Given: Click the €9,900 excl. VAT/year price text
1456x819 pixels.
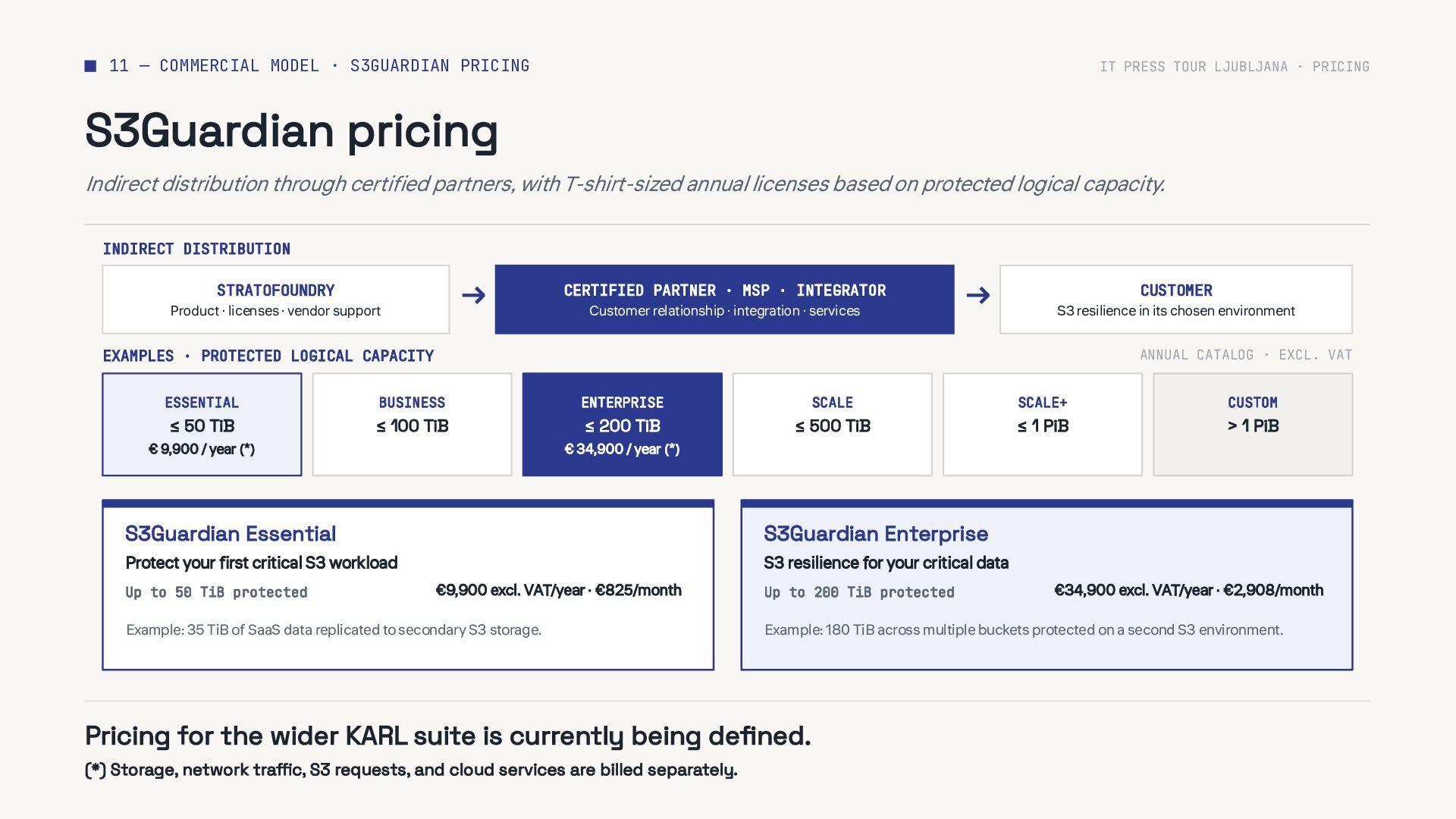Looking at the screenshot, I should pyautogui.click(x=510, y=590).
